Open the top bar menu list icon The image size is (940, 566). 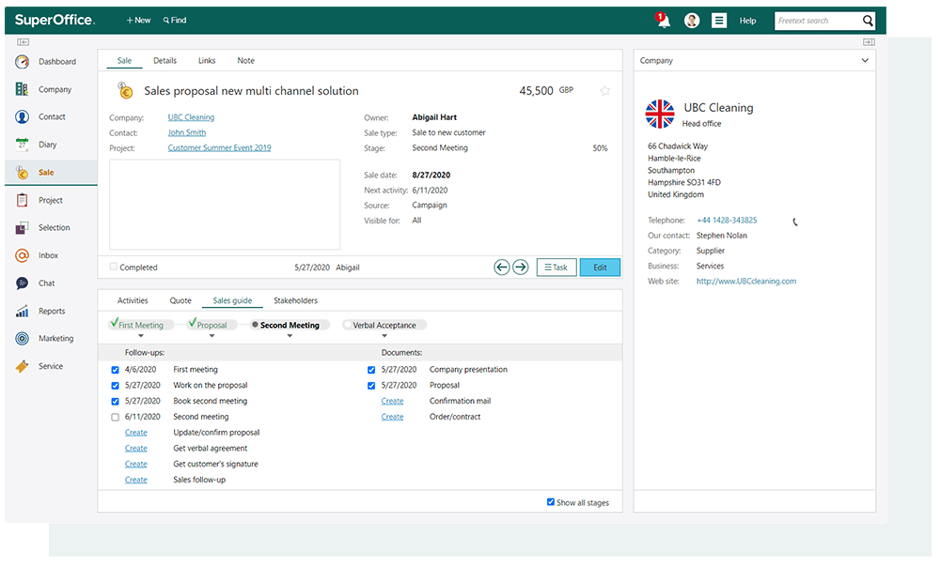point(719,21)
